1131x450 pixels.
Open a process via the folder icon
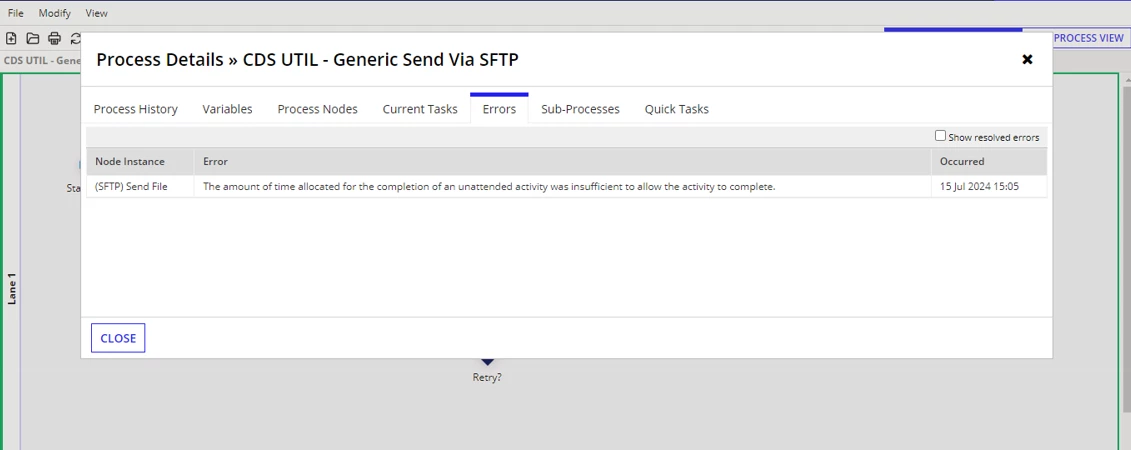pyautogui.click(x=32, y=38)
